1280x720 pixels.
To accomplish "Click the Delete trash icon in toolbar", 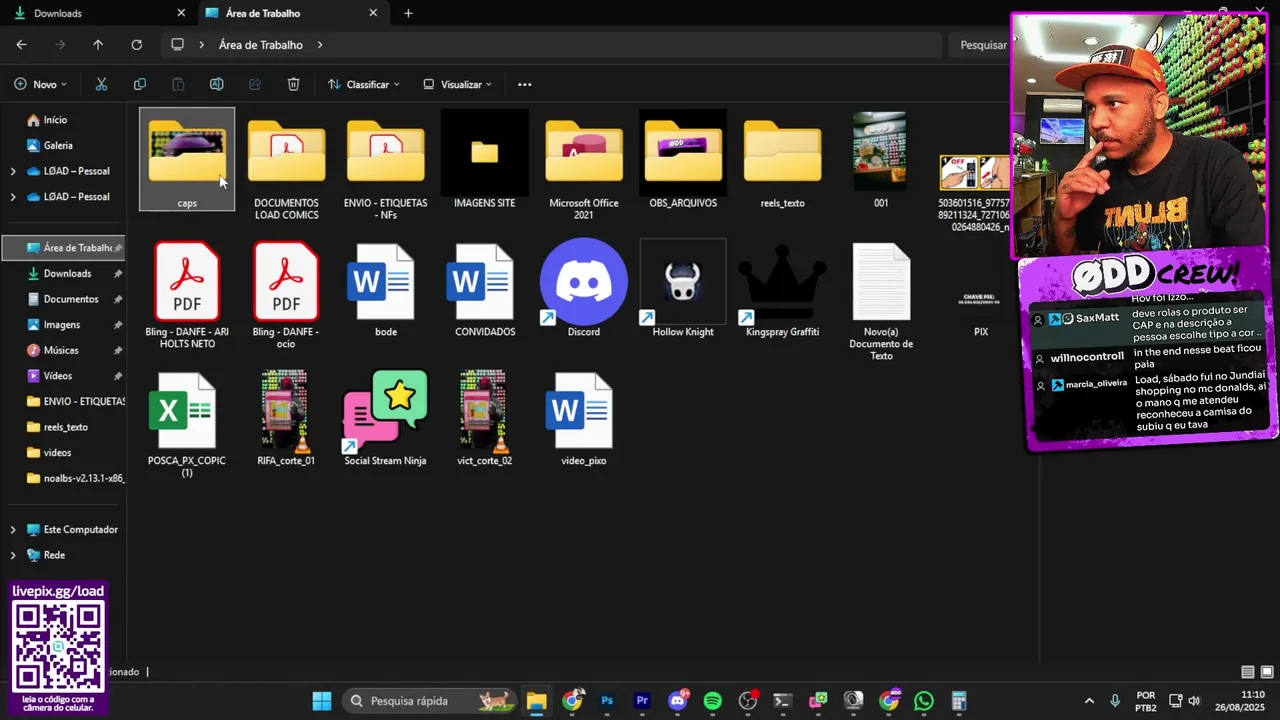I will point(293,84).
